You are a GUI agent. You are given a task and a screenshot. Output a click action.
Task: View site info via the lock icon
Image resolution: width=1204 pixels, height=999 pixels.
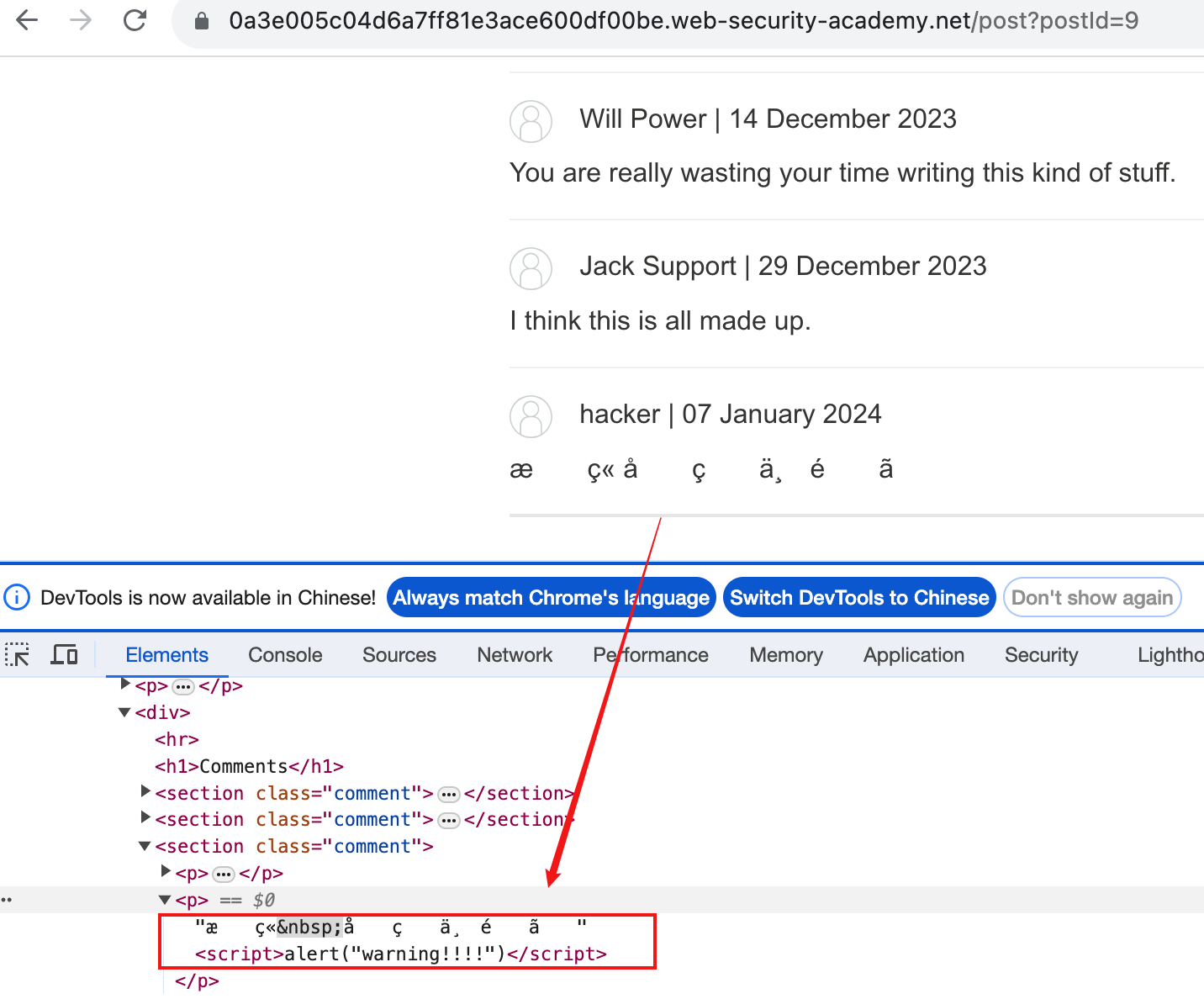[202, 21]
